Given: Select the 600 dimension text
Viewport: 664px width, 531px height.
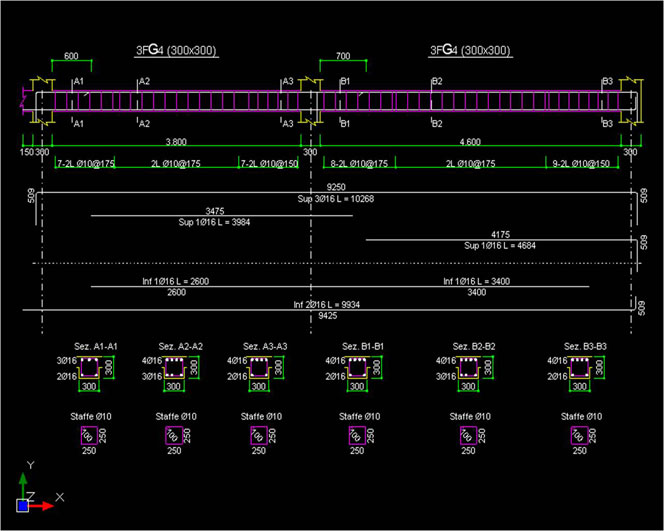Looking at the screenshot, I should pyautogui.click(x=71, y=56).
